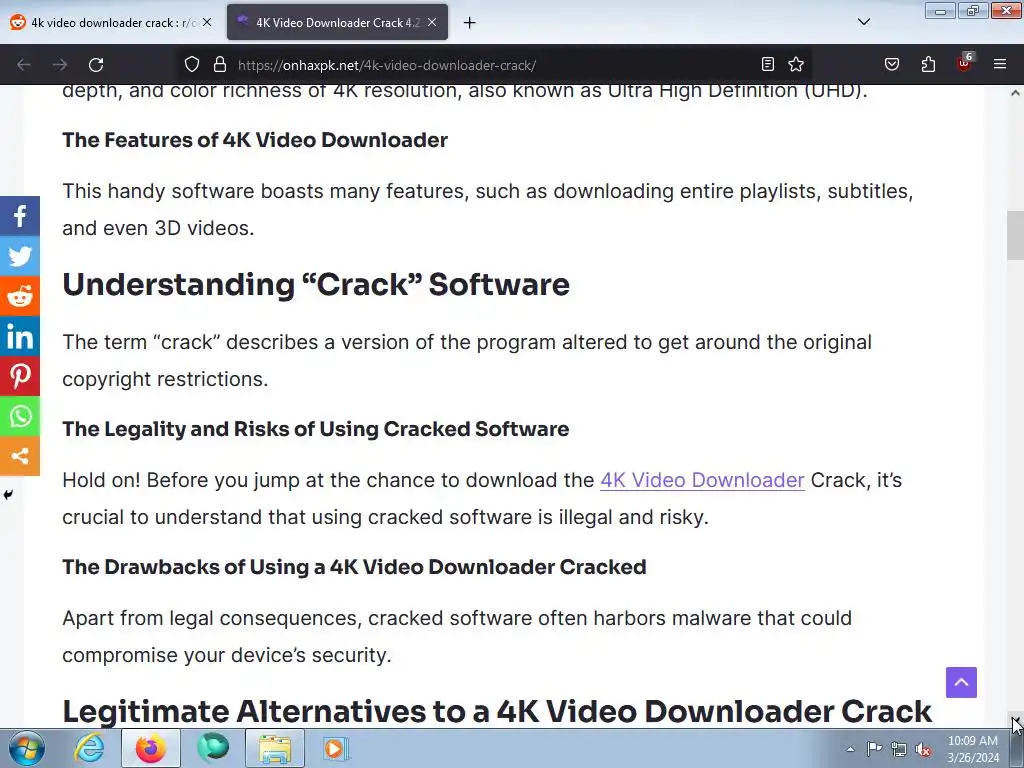
Task: Share page on Twitter sidebar icon
Action: coord(20,256)
